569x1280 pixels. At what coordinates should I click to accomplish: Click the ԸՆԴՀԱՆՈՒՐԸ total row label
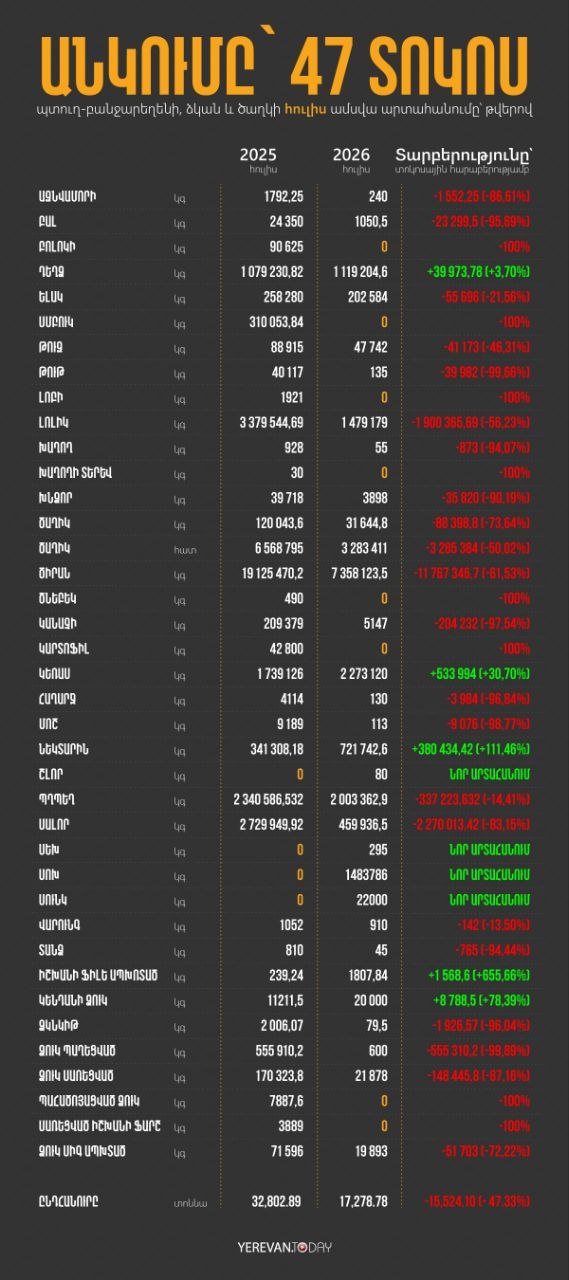(68, 1201)
